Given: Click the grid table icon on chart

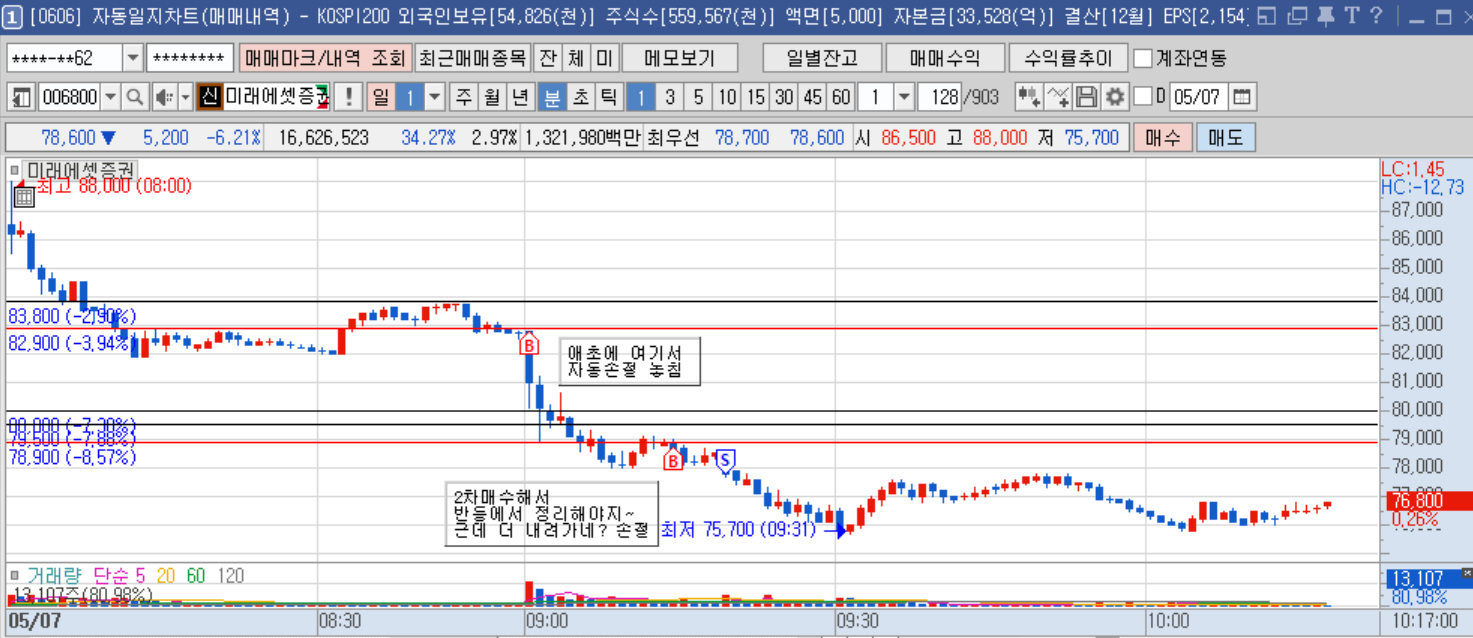Looking at the screenshot, I should (24, 196).
